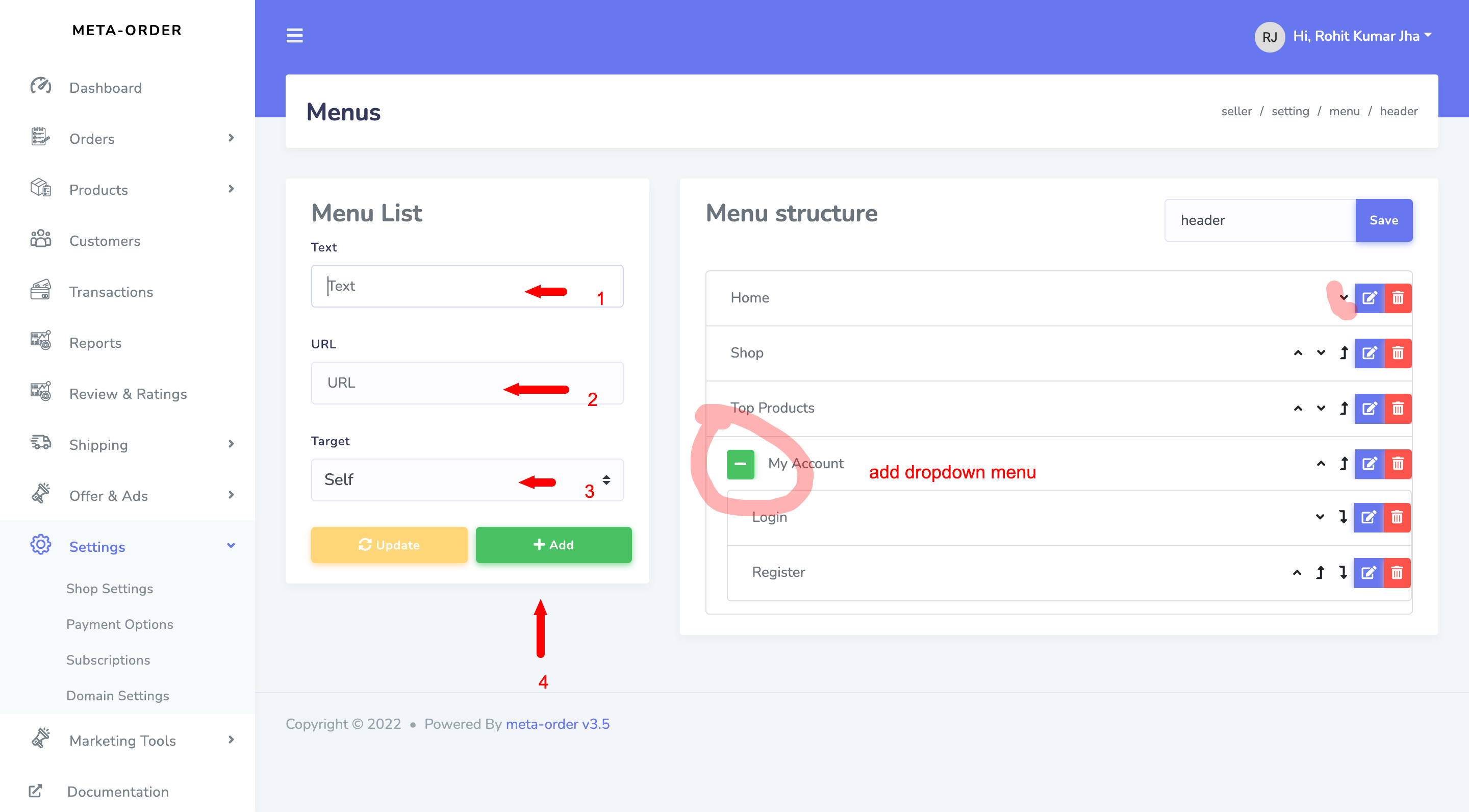Click the edit icon for Home
This screenshot has width=1469, height=812.
[x=1369, y=298]
